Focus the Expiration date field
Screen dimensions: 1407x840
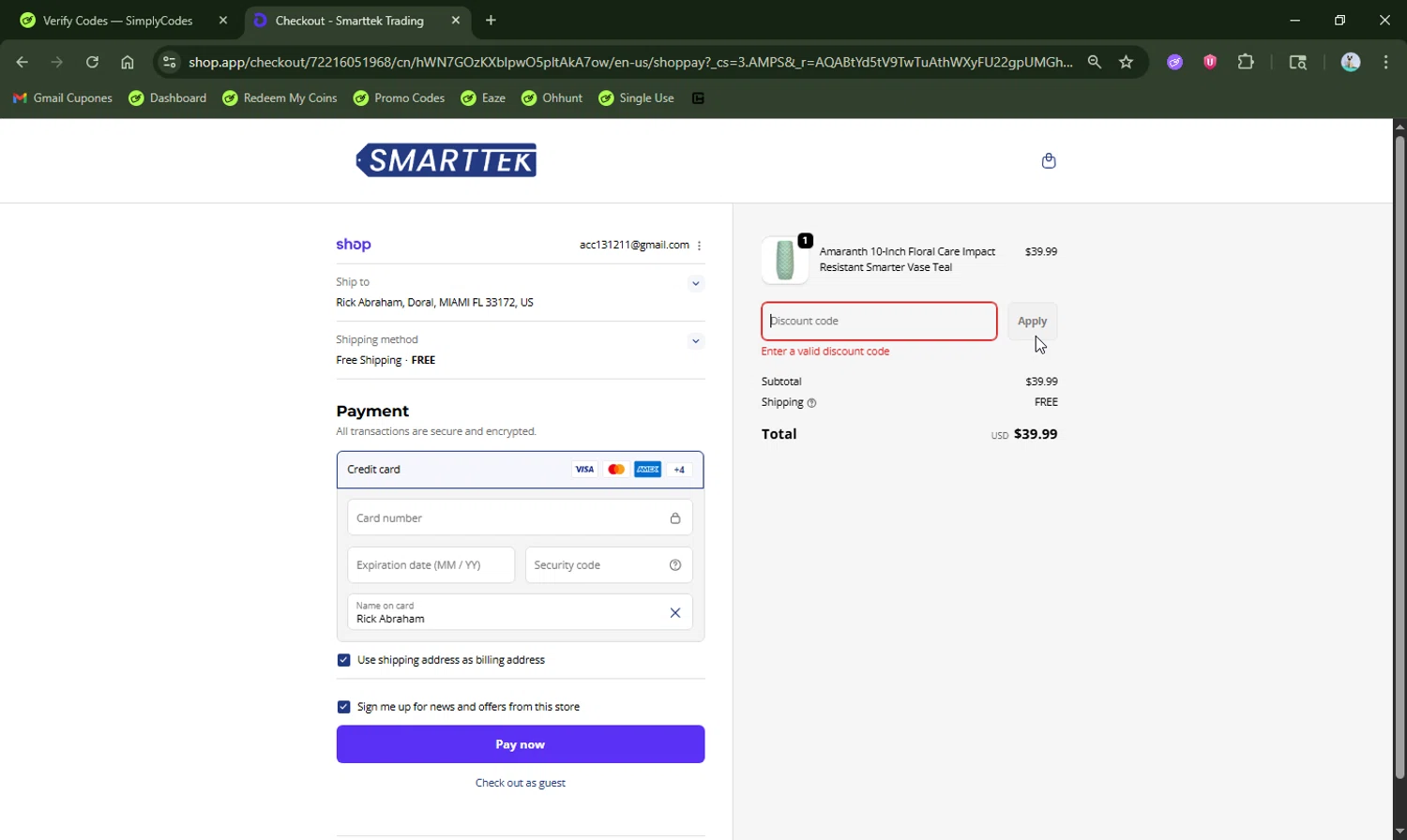coord(431,565)
